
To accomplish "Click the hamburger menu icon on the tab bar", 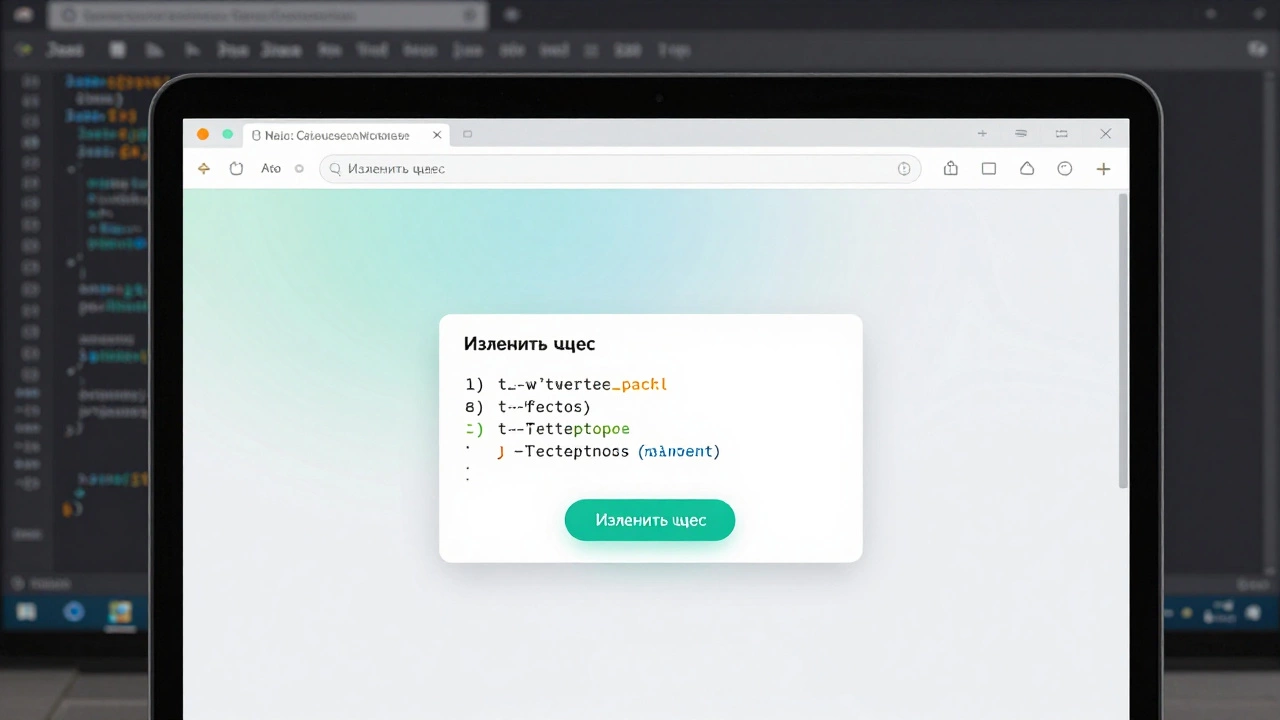I will tap(1020, 133).
